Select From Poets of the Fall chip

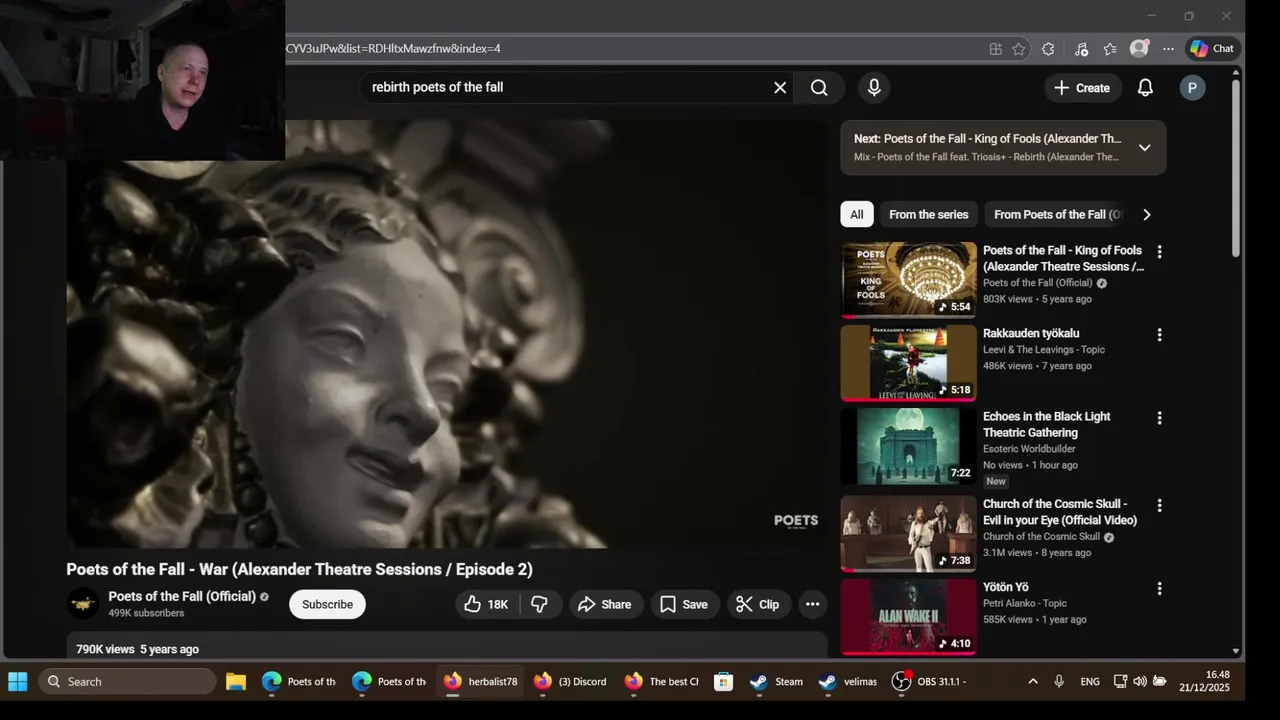coord(1057,214)
